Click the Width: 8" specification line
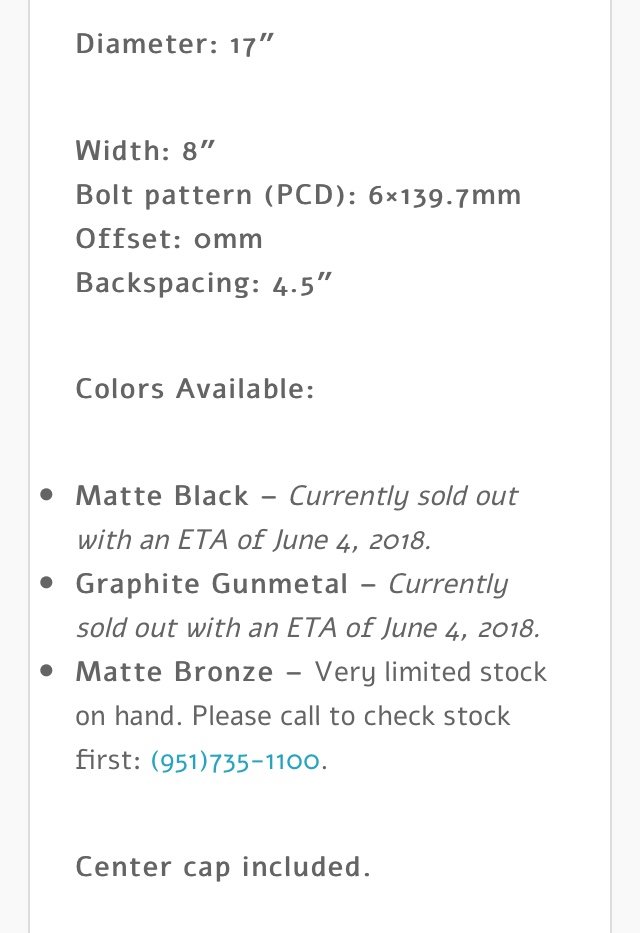Image resolution: width=640 pixels, height=933 pixels. pyautogui.click(x=145, y=151)
